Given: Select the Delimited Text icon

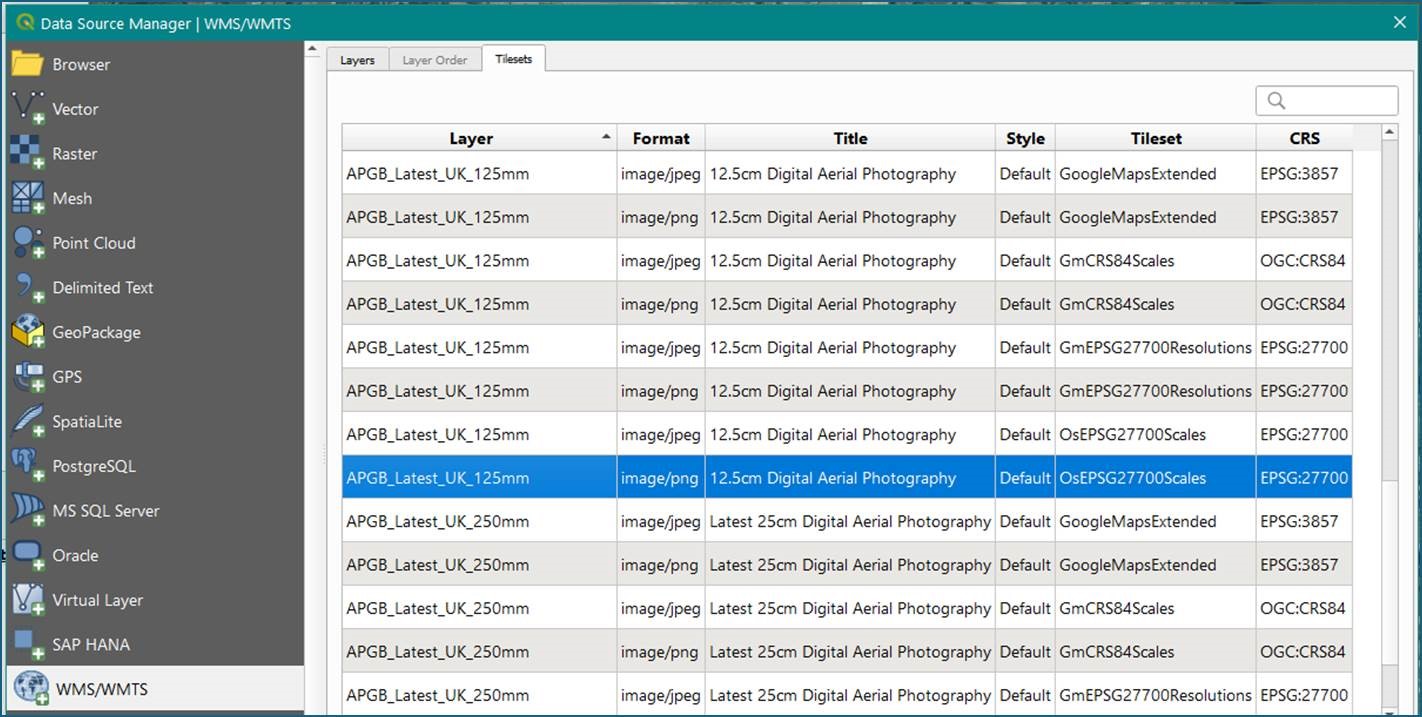Looking at the screenshot, I should pos(28,288).
